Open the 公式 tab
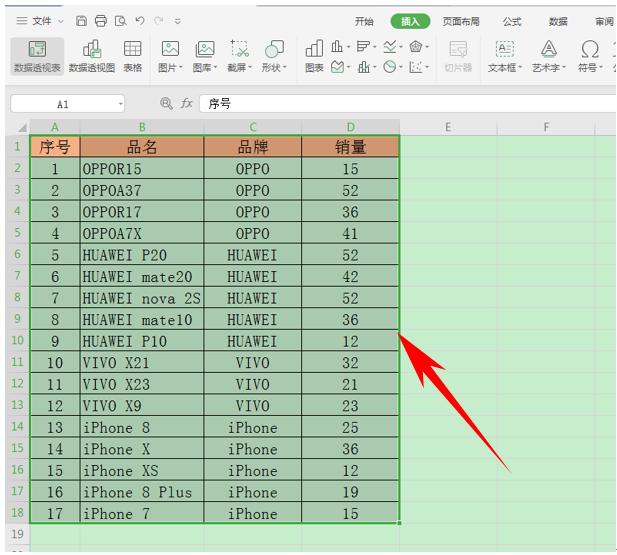The image size is (617, 555). coord(512,21)
